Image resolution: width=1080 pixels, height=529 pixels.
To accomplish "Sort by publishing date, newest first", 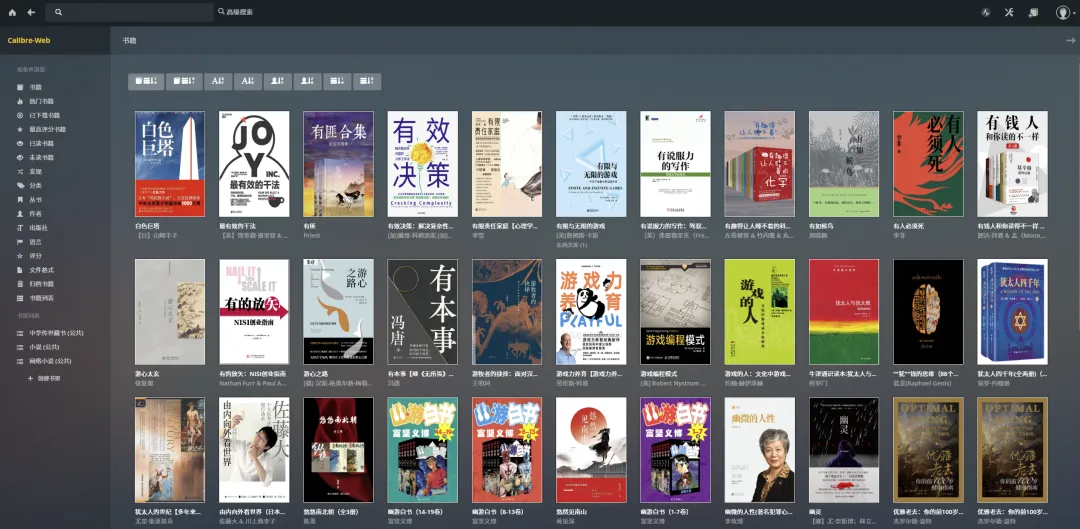I will (x=338, y=81).
